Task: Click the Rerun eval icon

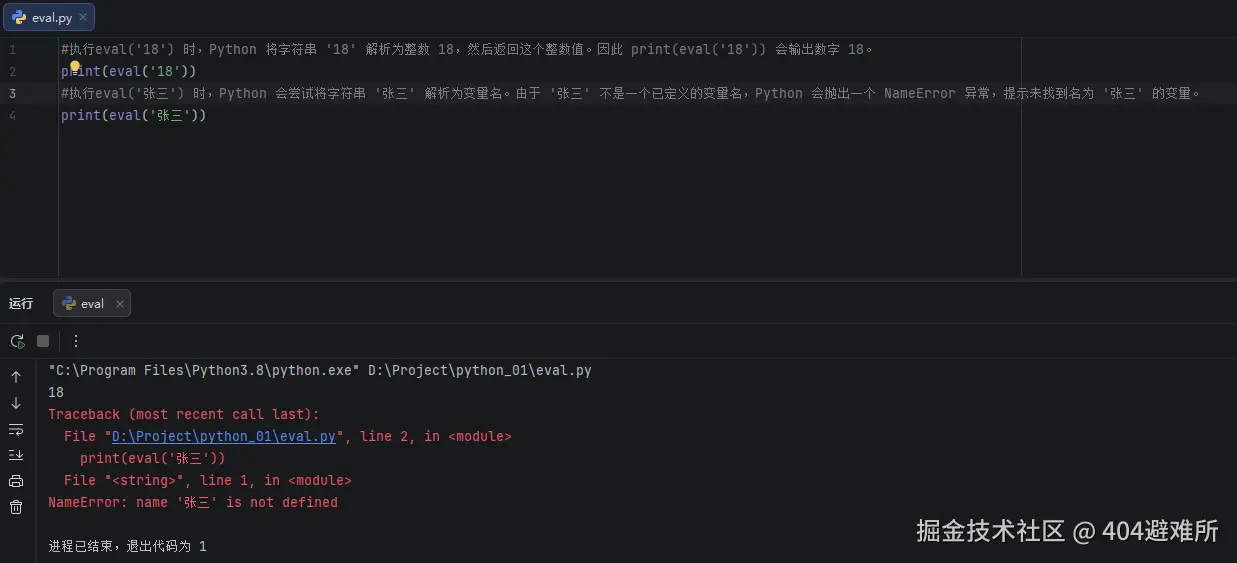Action: tap(17, 341)
